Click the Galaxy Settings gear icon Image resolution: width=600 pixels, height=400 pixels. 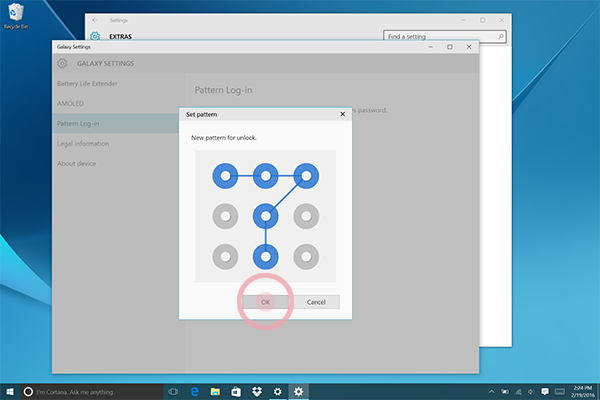[x=62, y=63]
